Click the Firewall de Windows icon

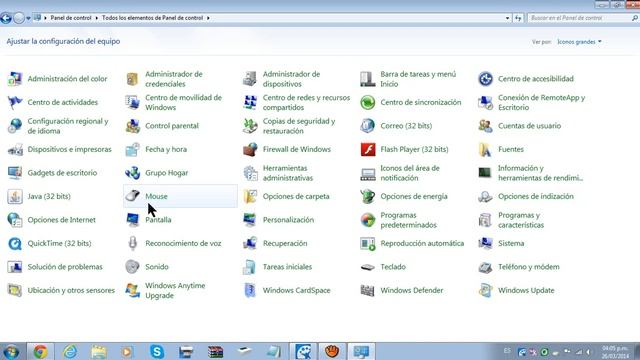click(x=250, y=149)
